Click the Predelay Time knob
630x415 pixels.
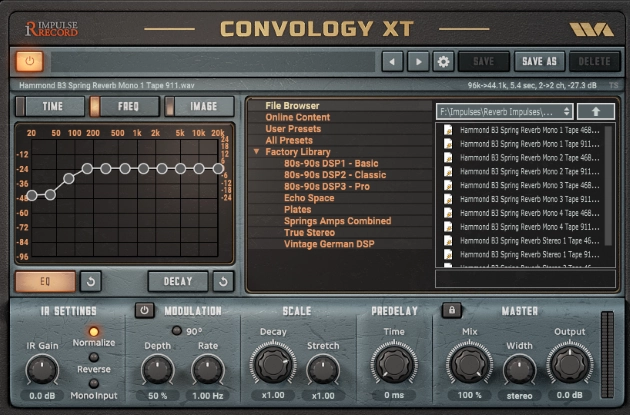(x=394, y=364)
